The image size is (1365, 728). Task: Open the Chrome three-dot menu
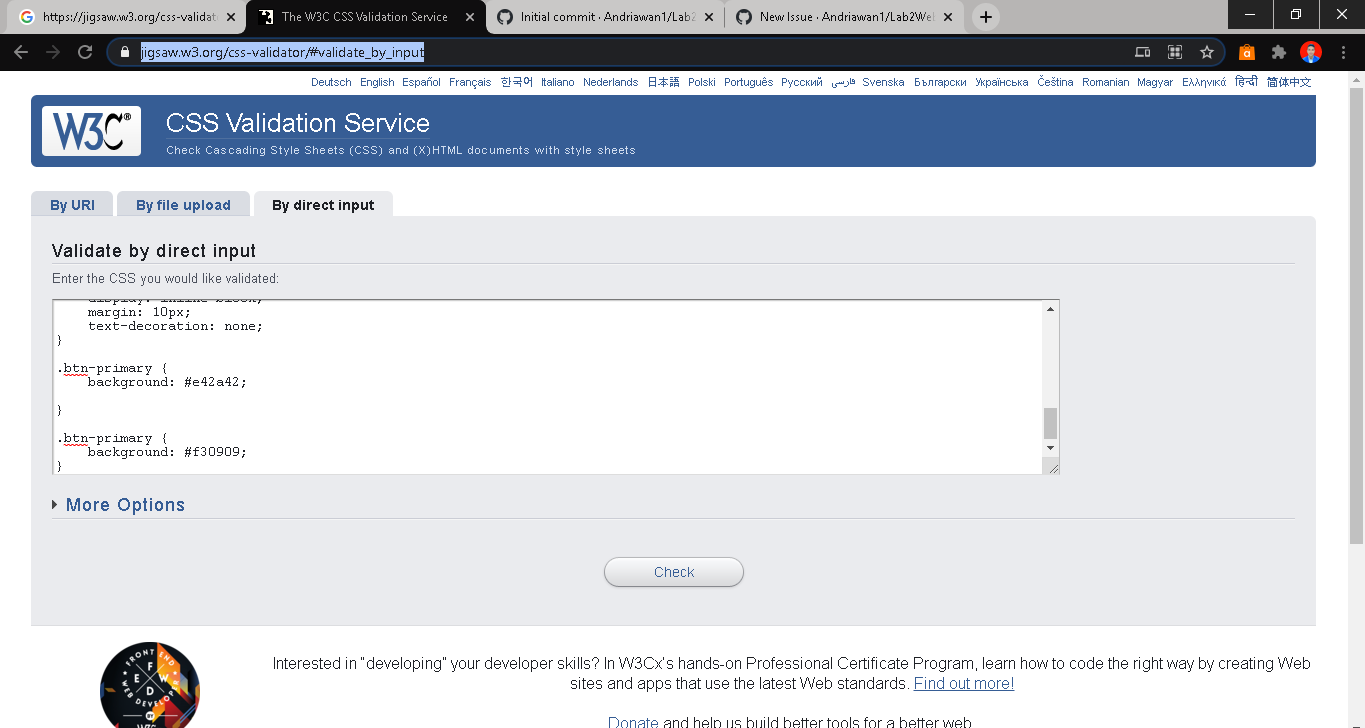coord(1344,52)
